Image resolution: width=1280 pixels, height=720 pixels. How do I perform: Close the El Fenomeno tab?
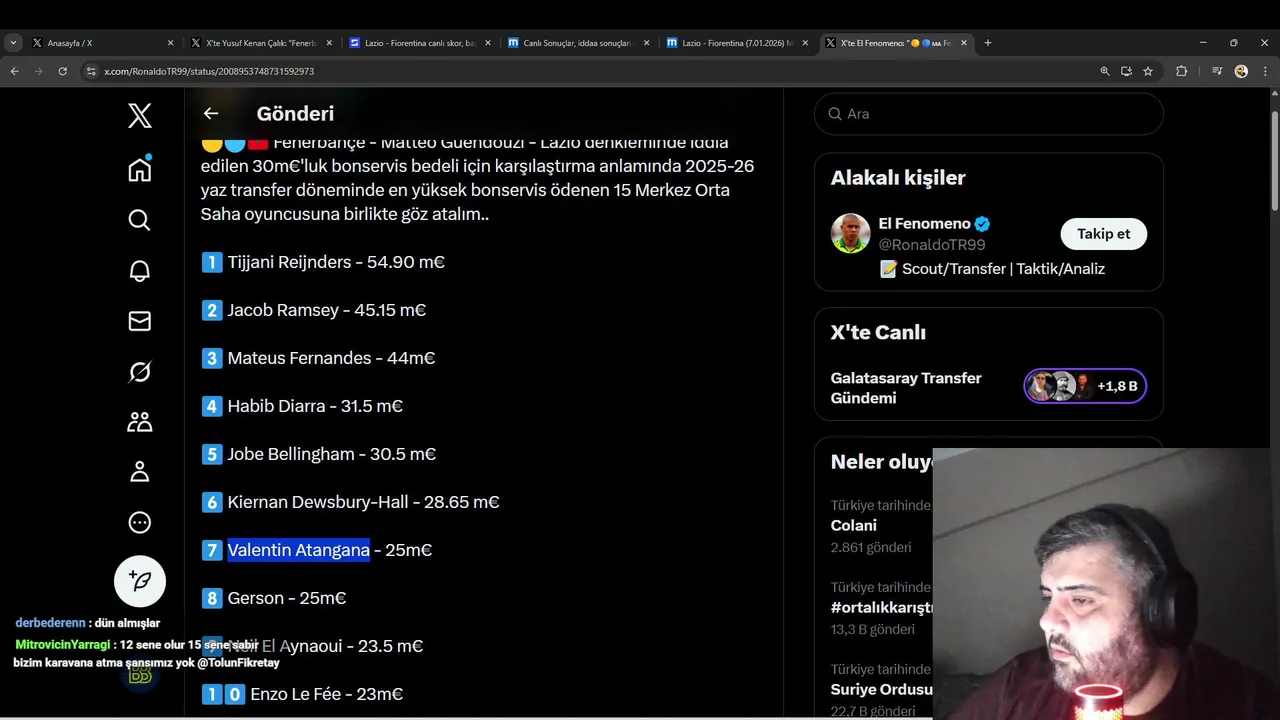pos(964,43)
